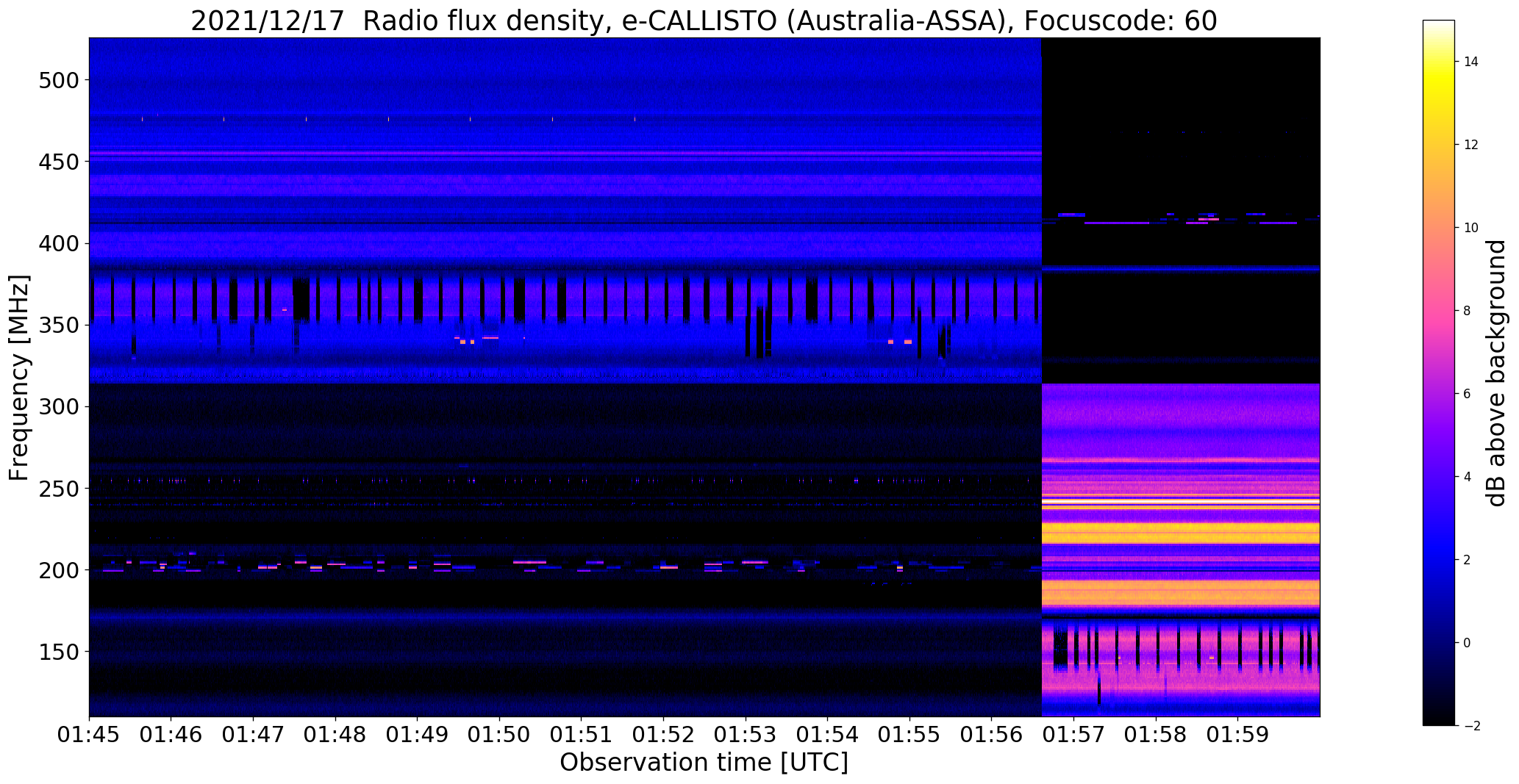Click the 01:57 time tick label
This screenshot has width=1519, height=784.
(x=1074, y=735)
